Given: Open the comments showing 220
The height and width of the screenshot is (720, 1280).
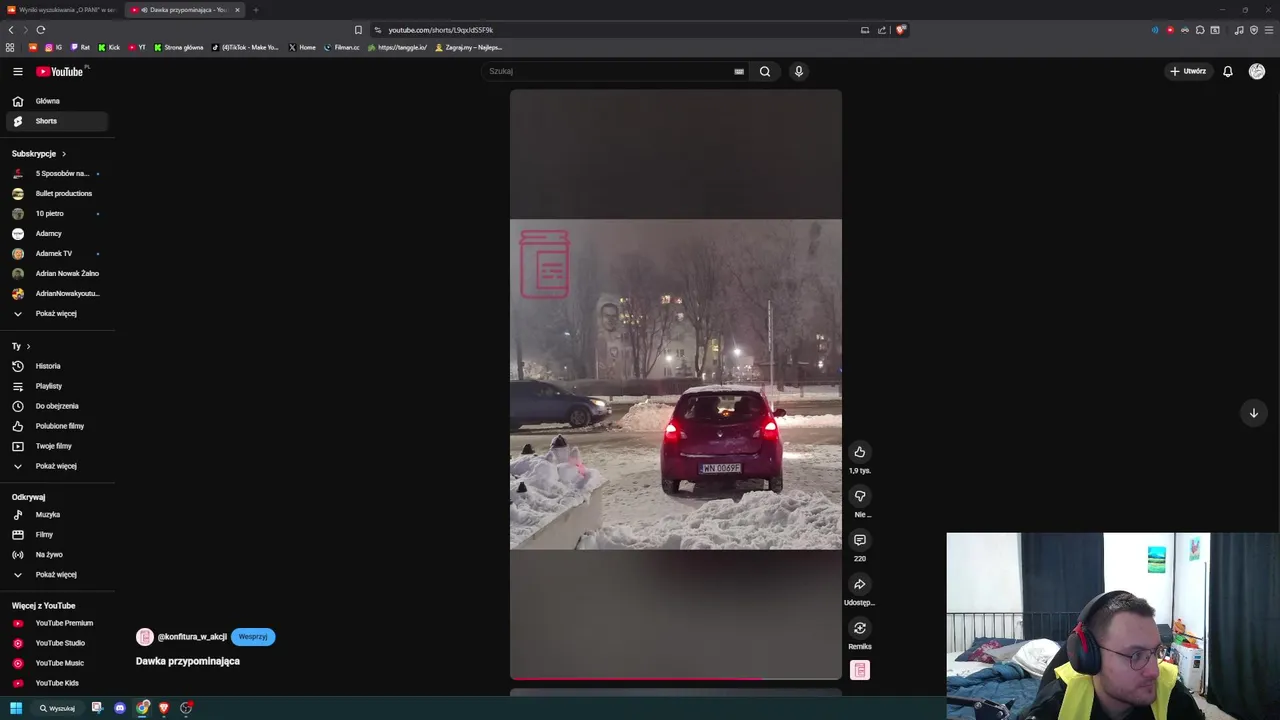Looking at the screenshot, I should coord(859,540).
